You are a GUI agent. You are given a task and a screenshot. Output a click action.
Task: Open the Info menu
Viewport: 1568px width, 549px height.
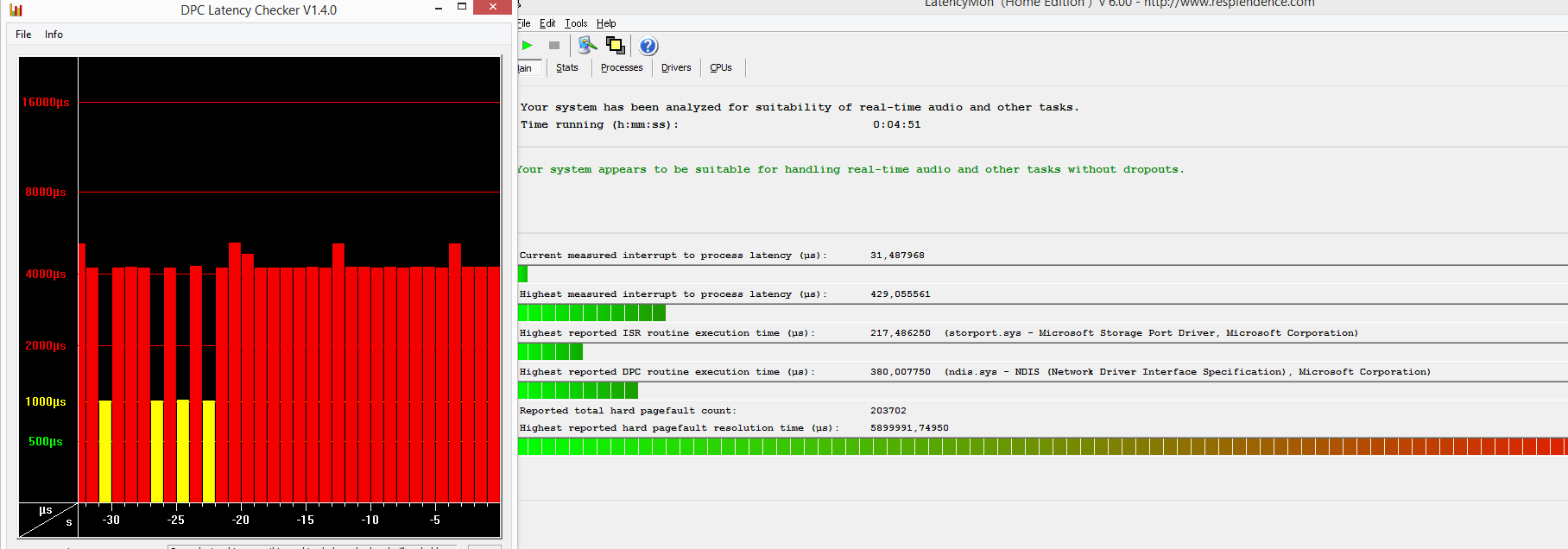(x=54, y=35)
